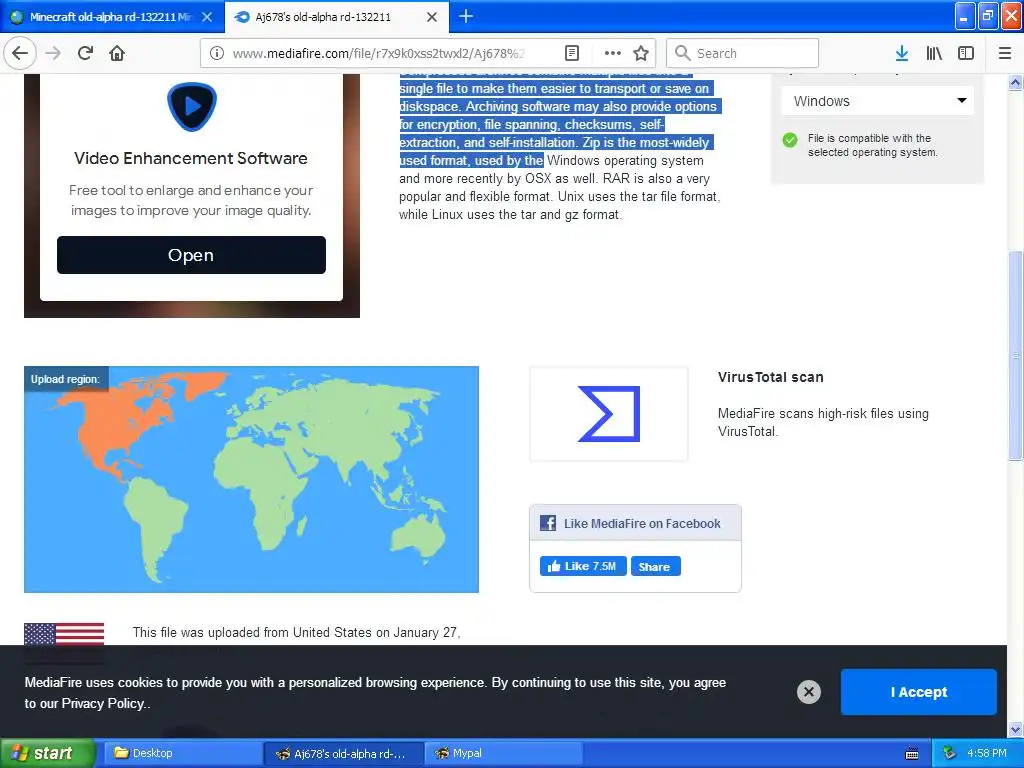Open the browser hamburger menu
Image resolution: width=1024 pixels, height=768 pixels.
click(x=1005, y=53)
